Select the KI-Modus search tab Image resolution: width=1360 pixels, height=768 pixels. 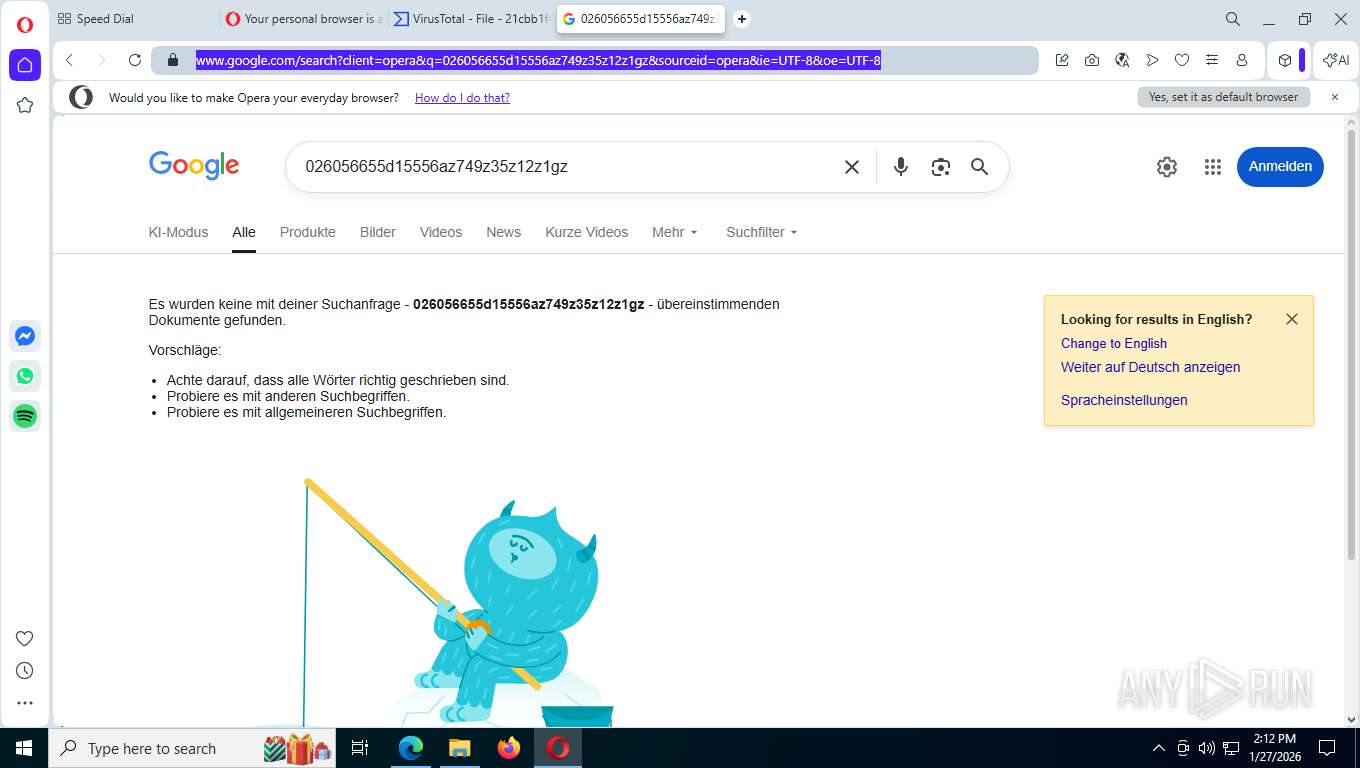(178, 232)
